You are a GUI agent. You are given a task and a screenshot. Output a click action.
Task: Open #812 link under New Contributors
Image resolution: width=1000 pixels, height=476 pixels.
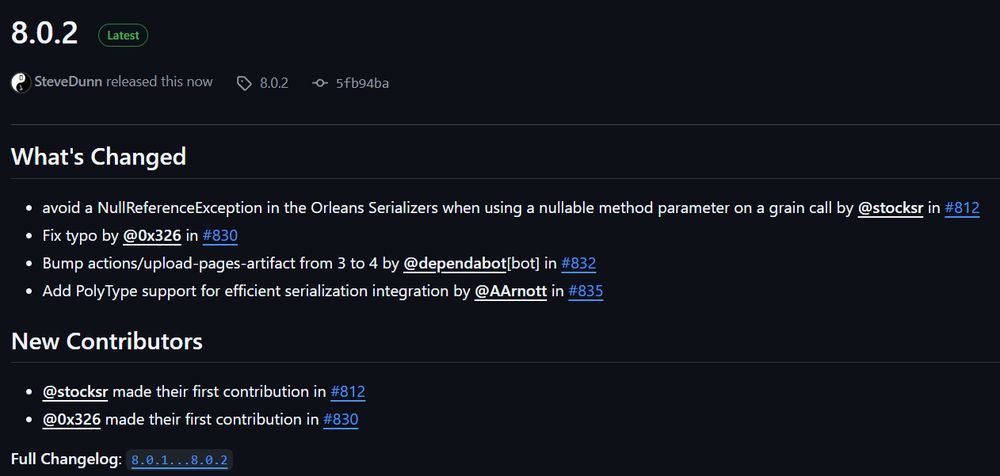(x=347, y=391)
